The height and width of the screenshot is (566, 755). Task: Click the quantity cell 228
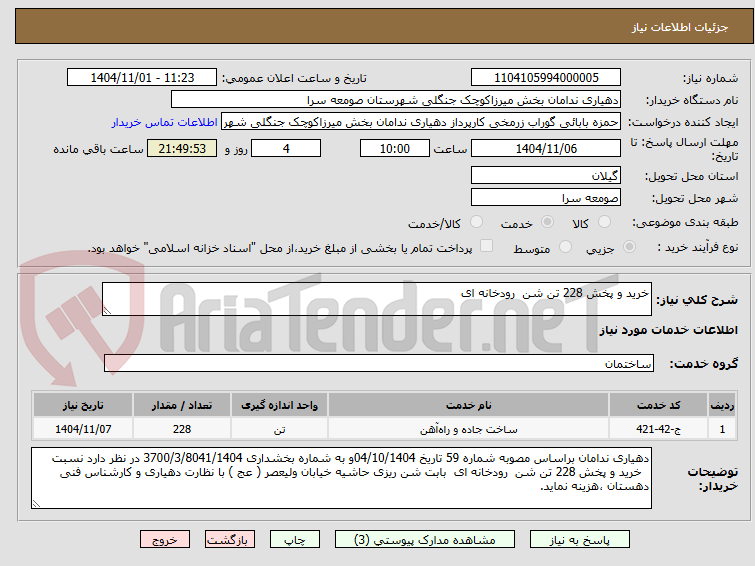point(182,429)
